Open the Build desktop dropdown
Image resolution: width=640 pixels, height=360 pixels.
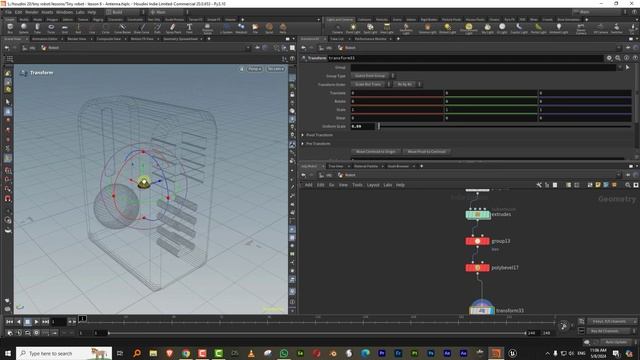pyautogui.click(x=125, y=12)
